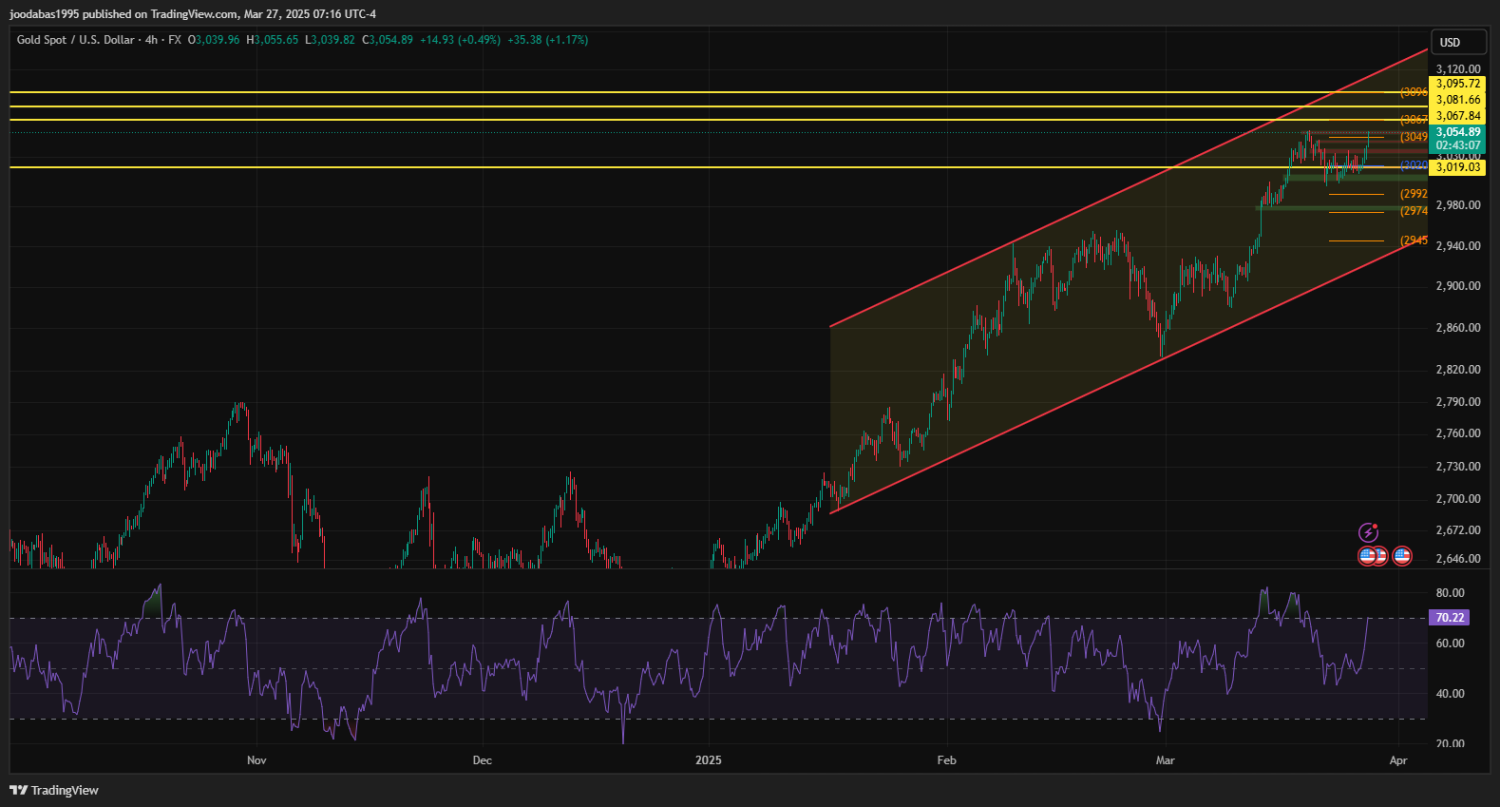Viewport: 1500px width, 807px height.
Task: Click the leftmost US flag event icon
Action: [1367, 556]
